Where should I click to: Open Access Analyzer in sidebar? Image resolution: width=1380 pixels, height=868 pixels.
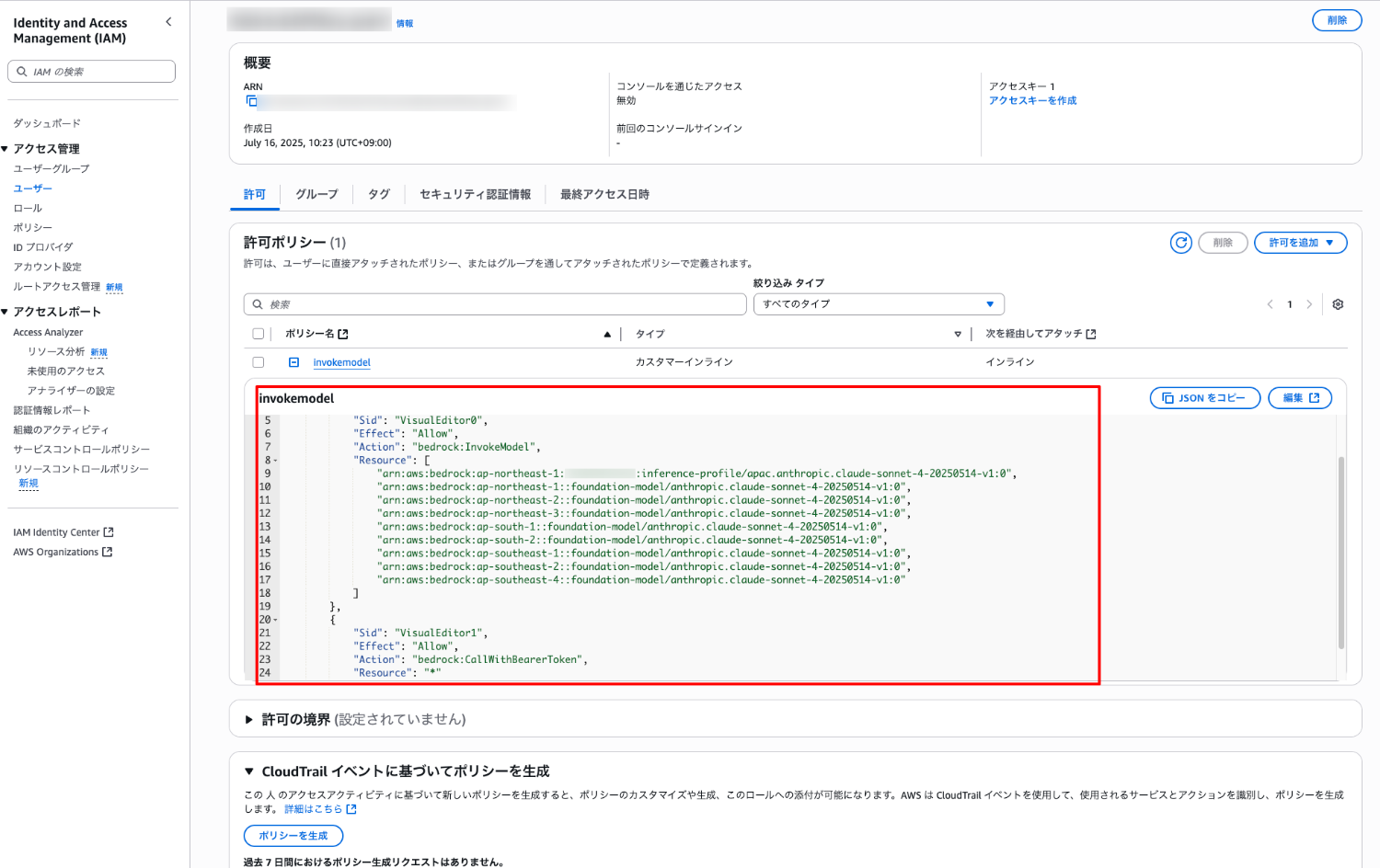coord(48,333)
